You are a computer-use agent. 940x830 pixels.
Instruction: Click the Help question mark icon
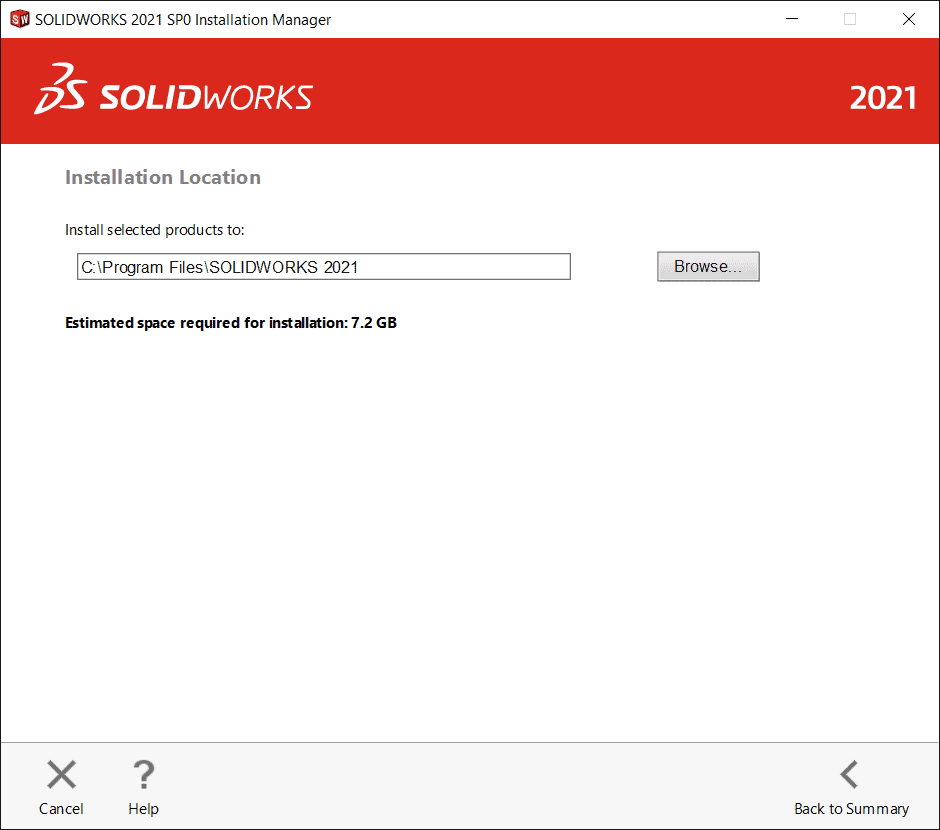pyautogui.click(x=144, y=775)
